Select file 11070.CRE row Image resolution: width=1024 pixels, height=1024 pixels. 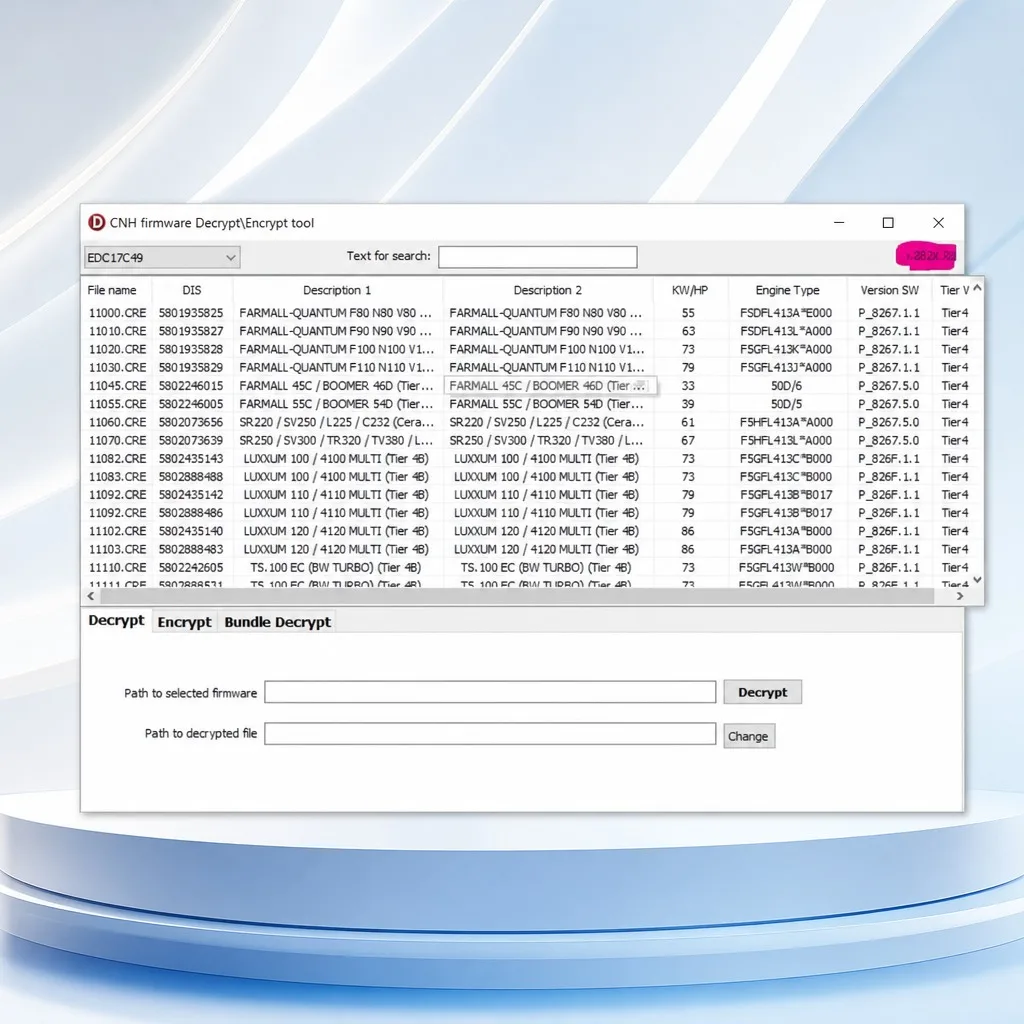[527, 441]
